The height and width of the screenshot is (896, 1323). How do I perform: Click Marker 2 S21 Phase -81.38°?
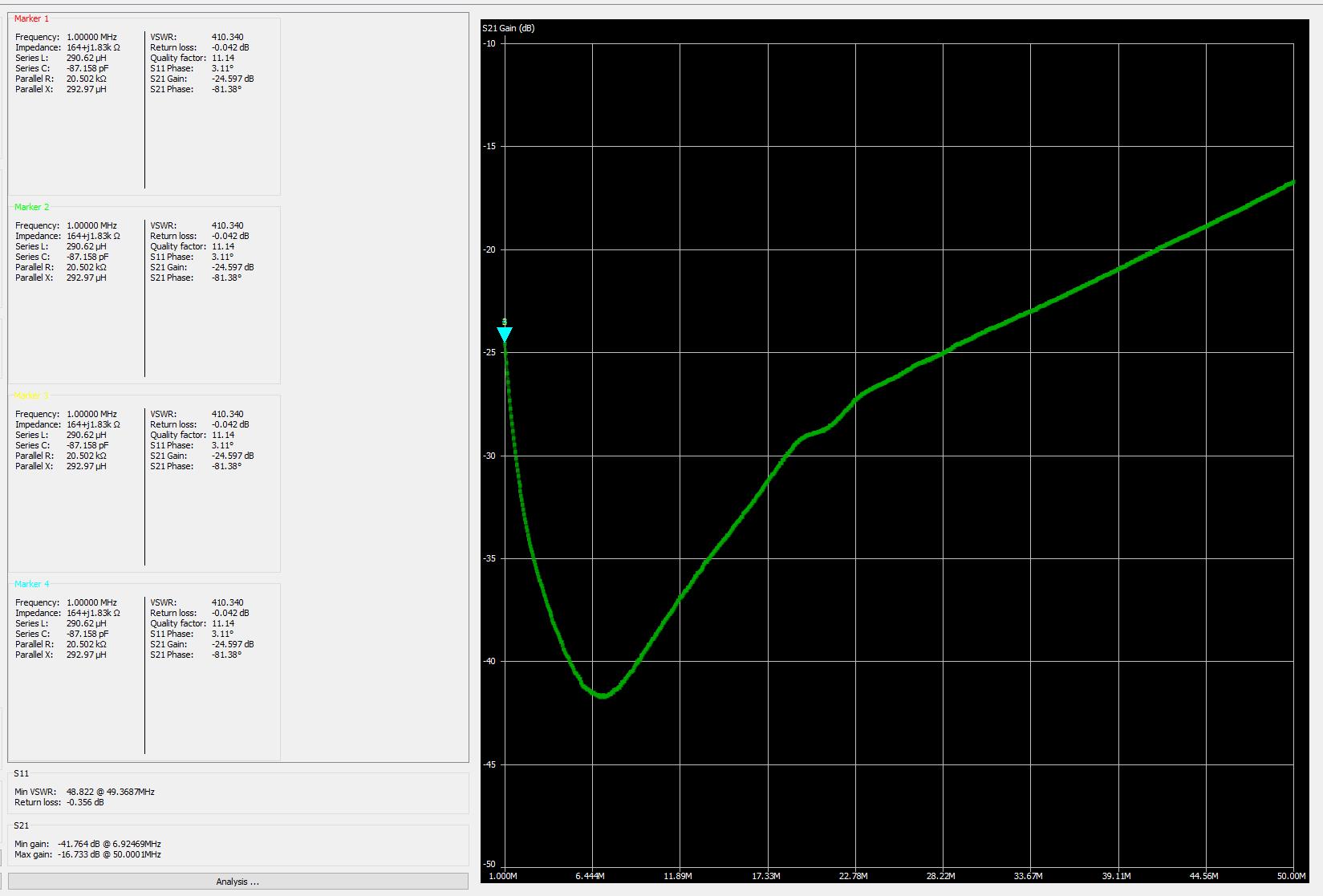(x=226, y=278)
